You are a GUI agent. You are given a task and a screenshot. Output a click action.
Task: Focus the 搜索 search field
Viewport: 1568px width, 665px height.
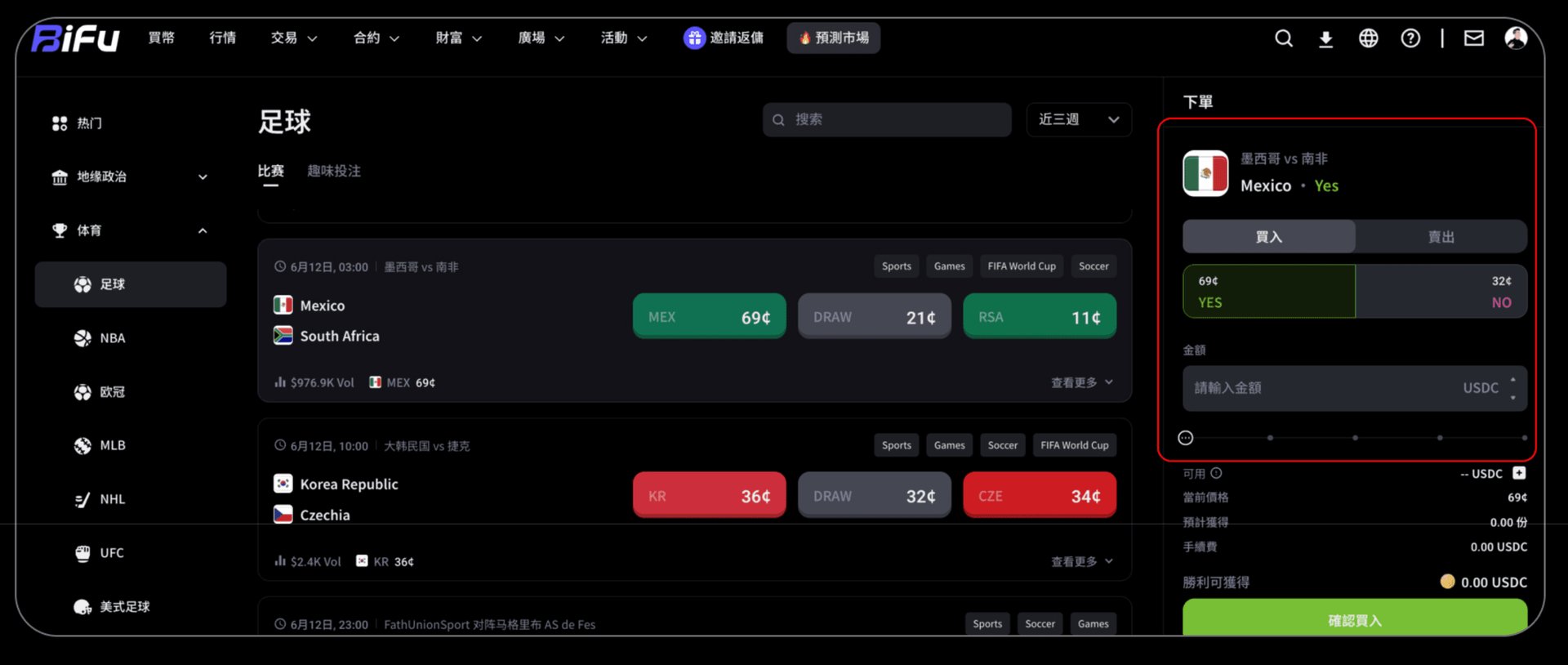[x=887, y=119]
